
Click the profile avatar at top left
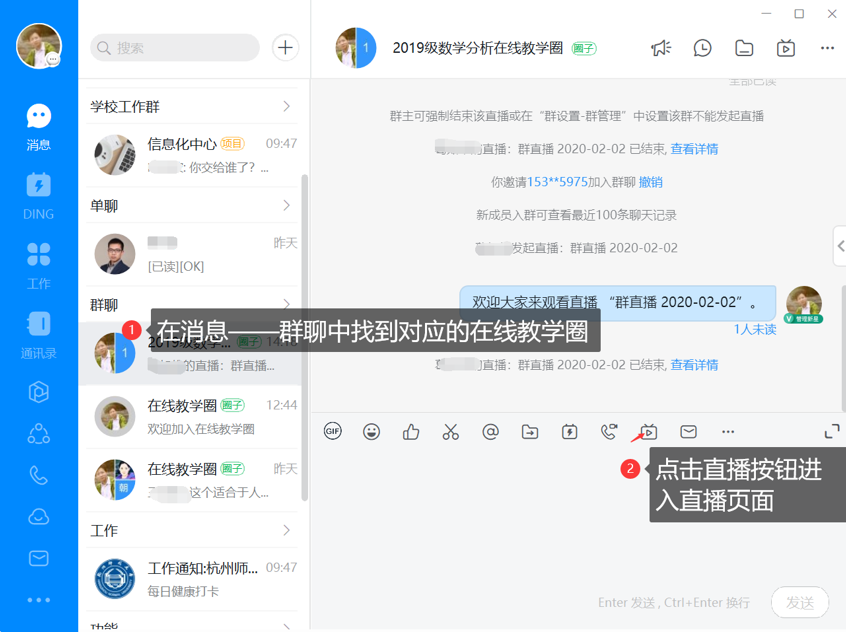point(39,46)
